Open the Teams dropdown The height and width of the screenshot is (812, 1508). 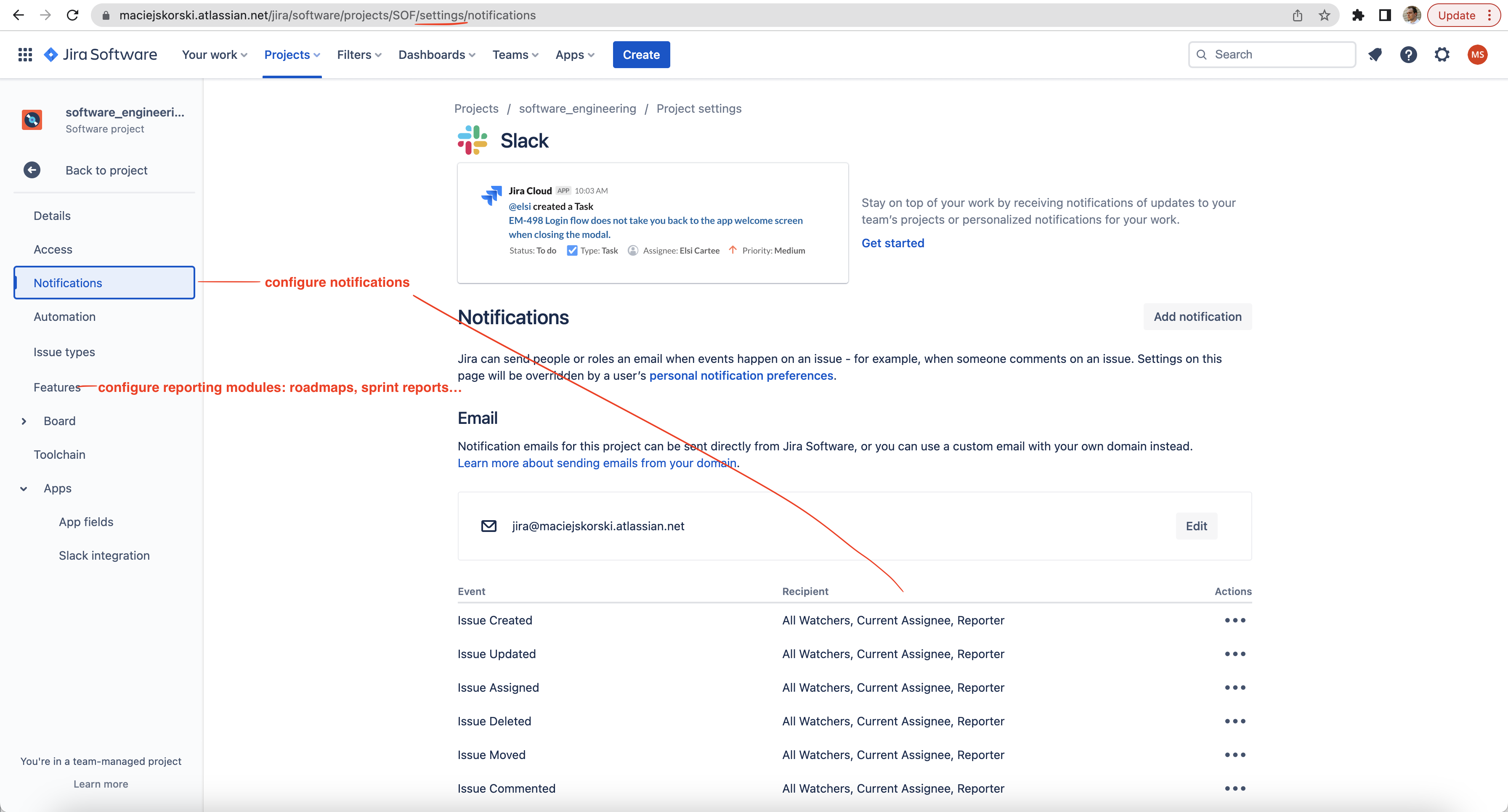515,54
